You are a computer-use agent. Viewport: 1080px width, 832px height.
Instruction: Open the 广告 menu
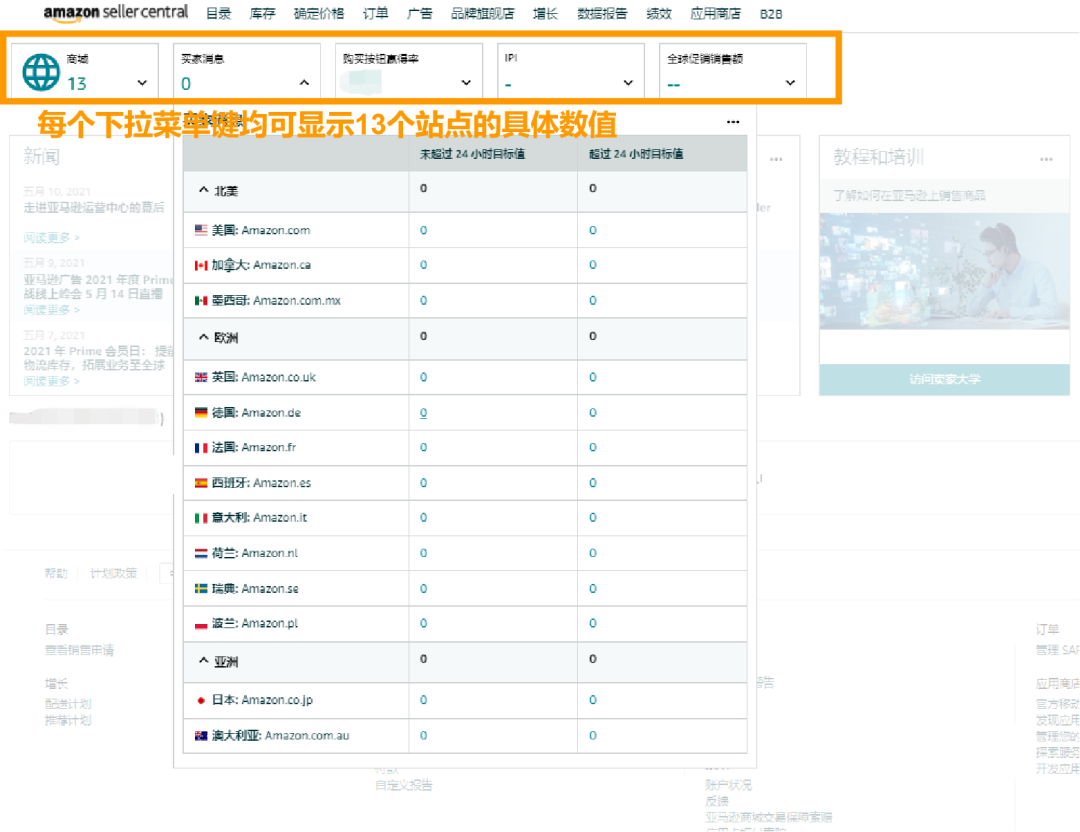pyautogui.click(x=419, y=14)
